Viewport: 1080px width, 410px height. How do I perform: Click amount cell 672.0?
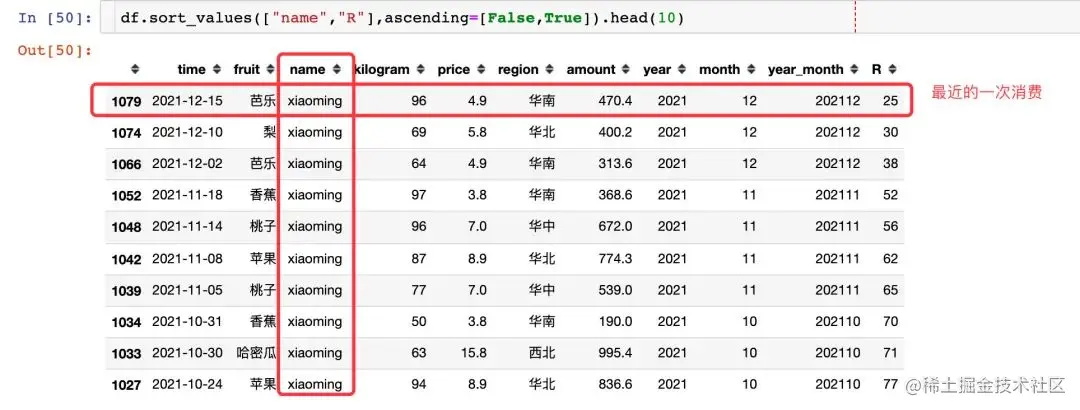click(616, 226)
